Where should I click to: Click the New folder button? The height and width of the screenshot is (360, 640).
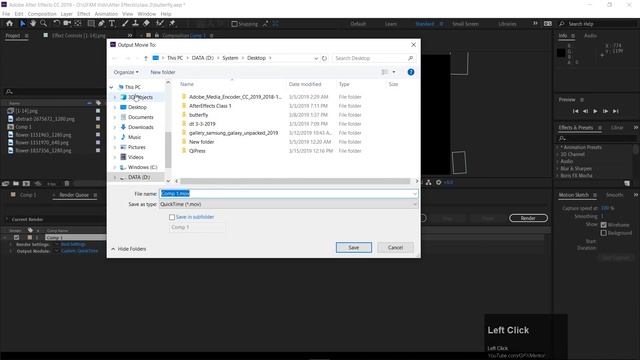(x=163, y=72)
